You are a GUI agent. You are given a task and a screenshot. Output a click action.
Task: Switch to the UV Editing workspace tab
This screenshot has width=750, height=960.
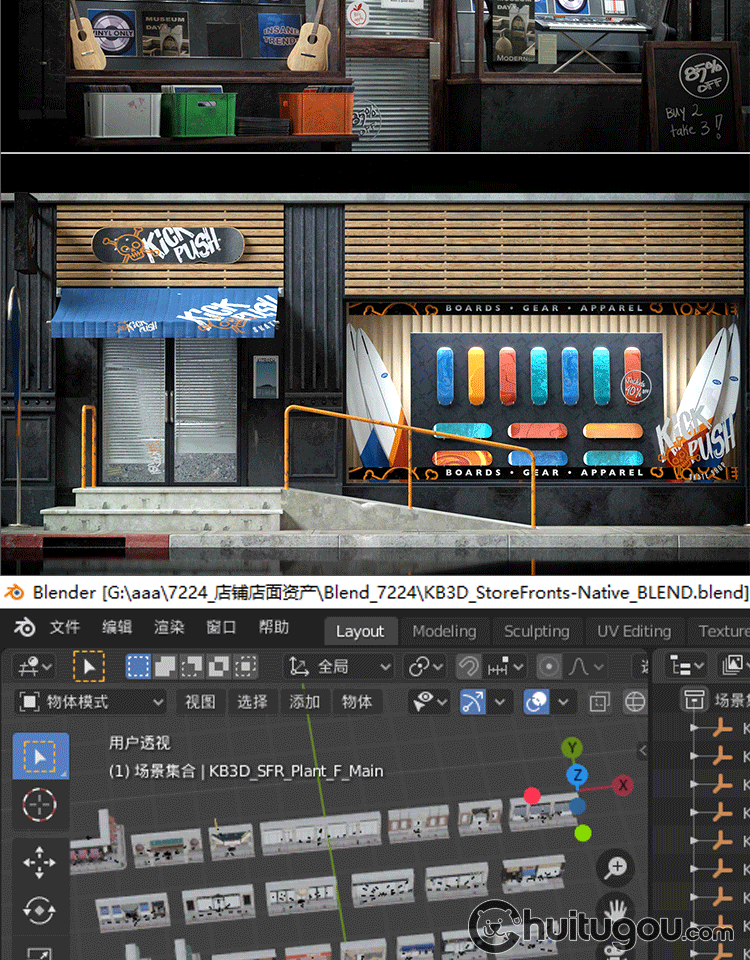(634, 631)
